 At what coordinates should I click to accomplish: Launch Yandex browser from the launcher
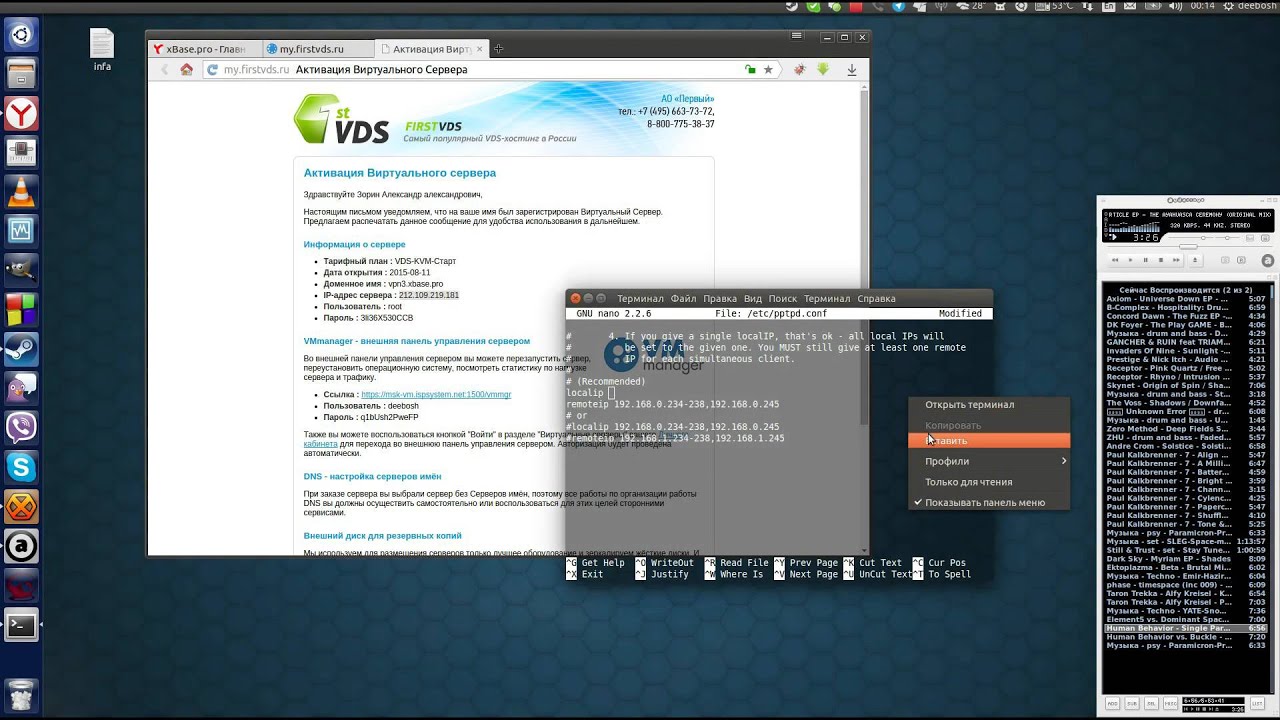pyautogui.click(x=21, y=114)
